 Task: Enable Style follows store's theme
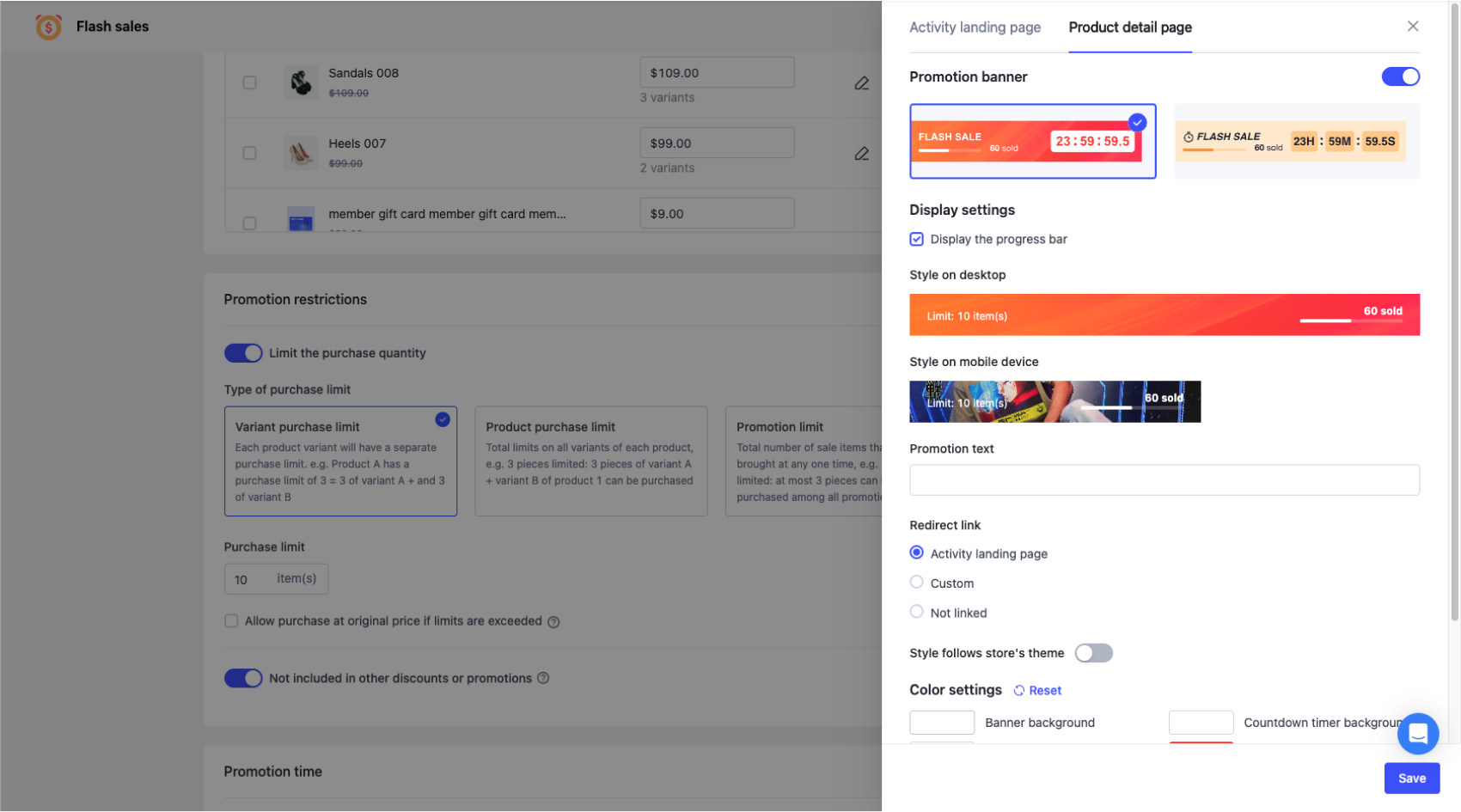[1093, 653]
